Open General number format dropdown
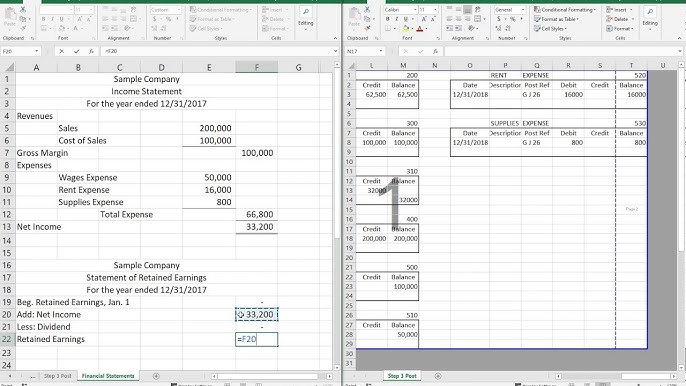The image size is (686, 386). (x=523, y=10)
